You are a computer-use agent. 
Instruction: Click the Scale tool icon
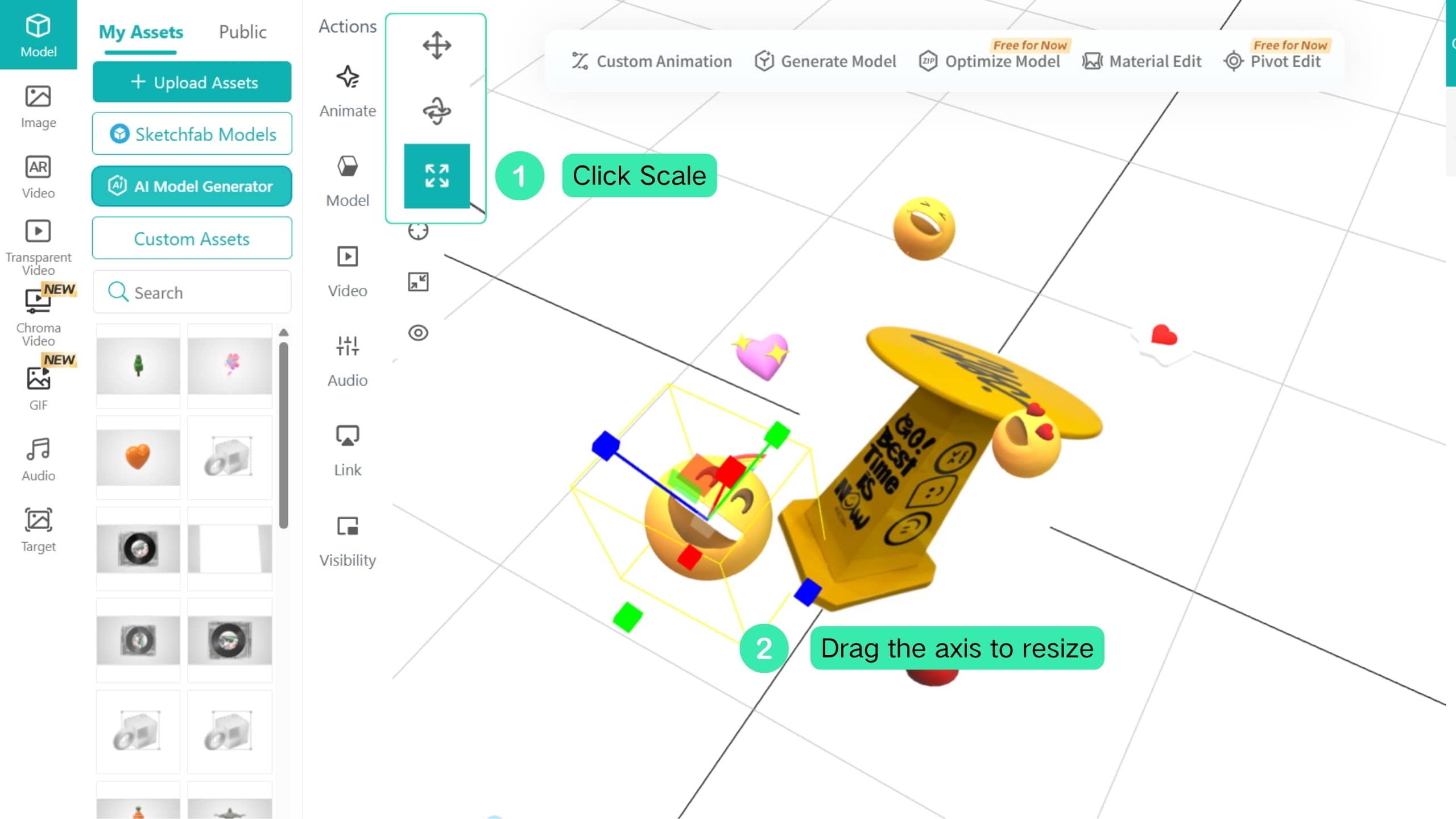coord(437,176)
